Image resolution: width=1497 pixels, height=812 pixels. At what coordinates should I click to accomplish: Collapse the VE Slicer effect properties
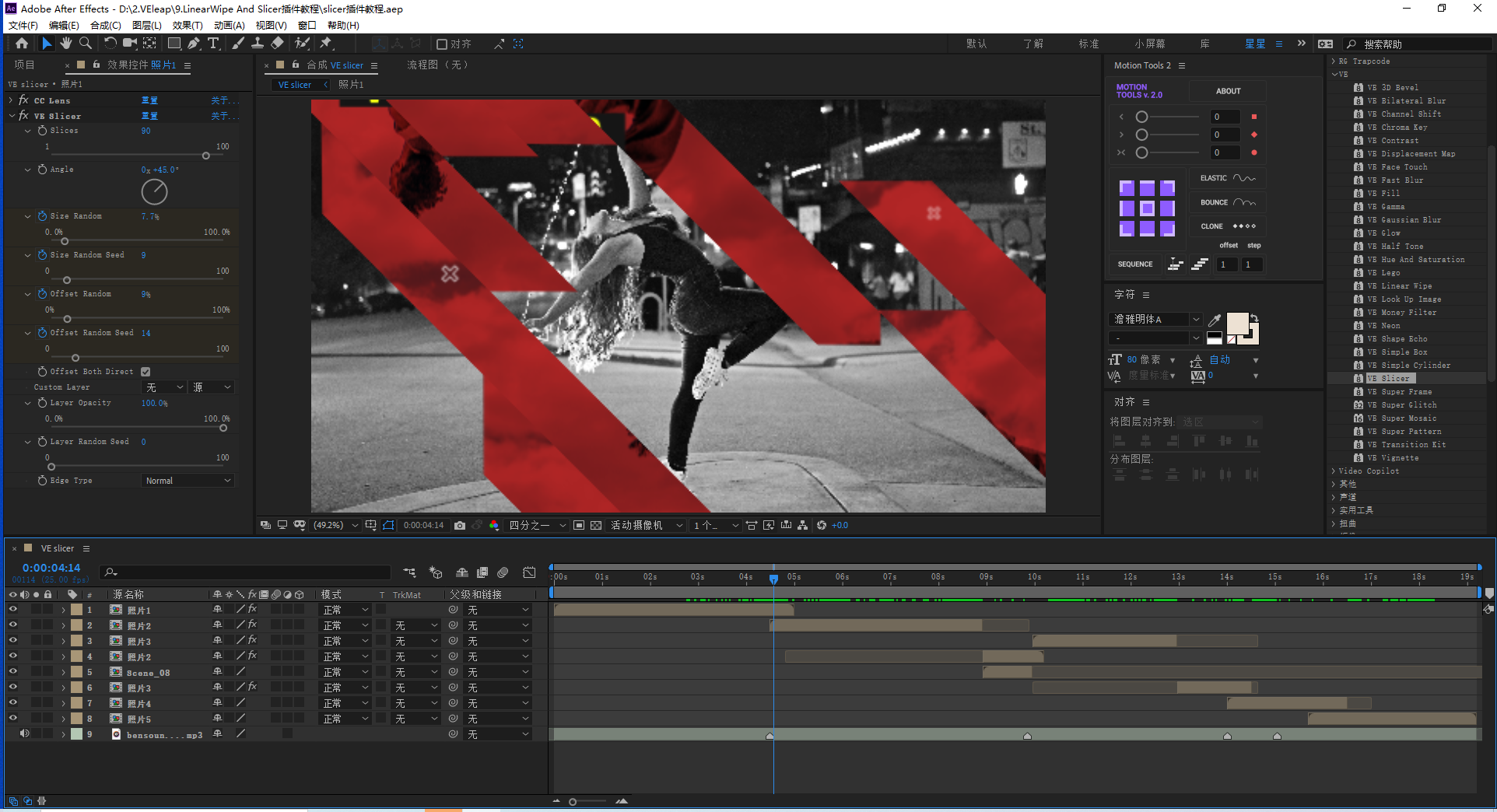(12, 116)
